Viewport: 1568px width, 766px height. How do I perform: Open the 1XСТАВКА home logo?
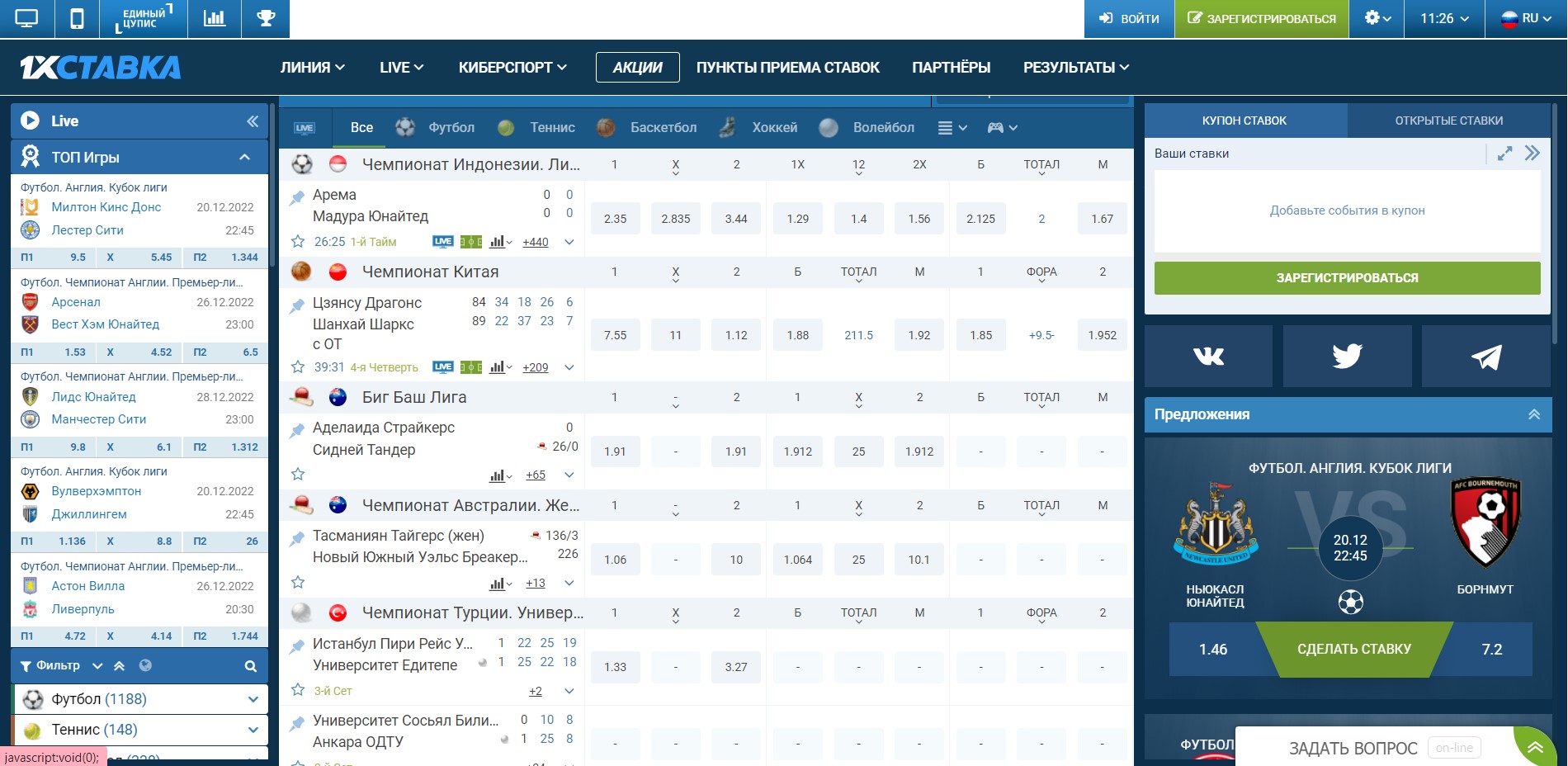coord(100,68)
